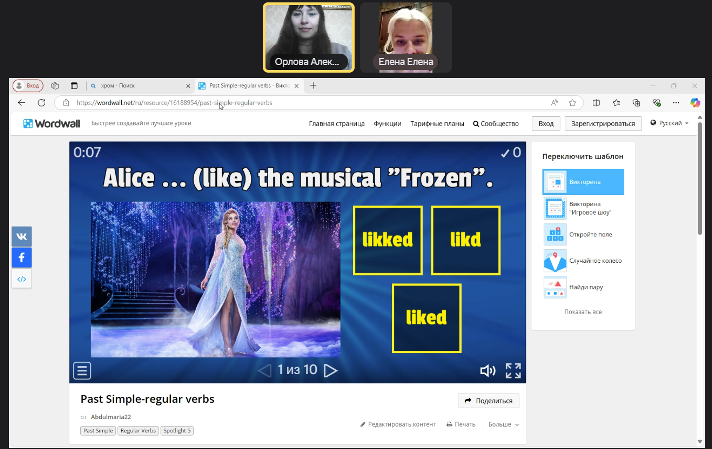The height and width of the screenshot is (449, 712).
Task: Open the Copilot sidebar icon
Action: point(695,103)
